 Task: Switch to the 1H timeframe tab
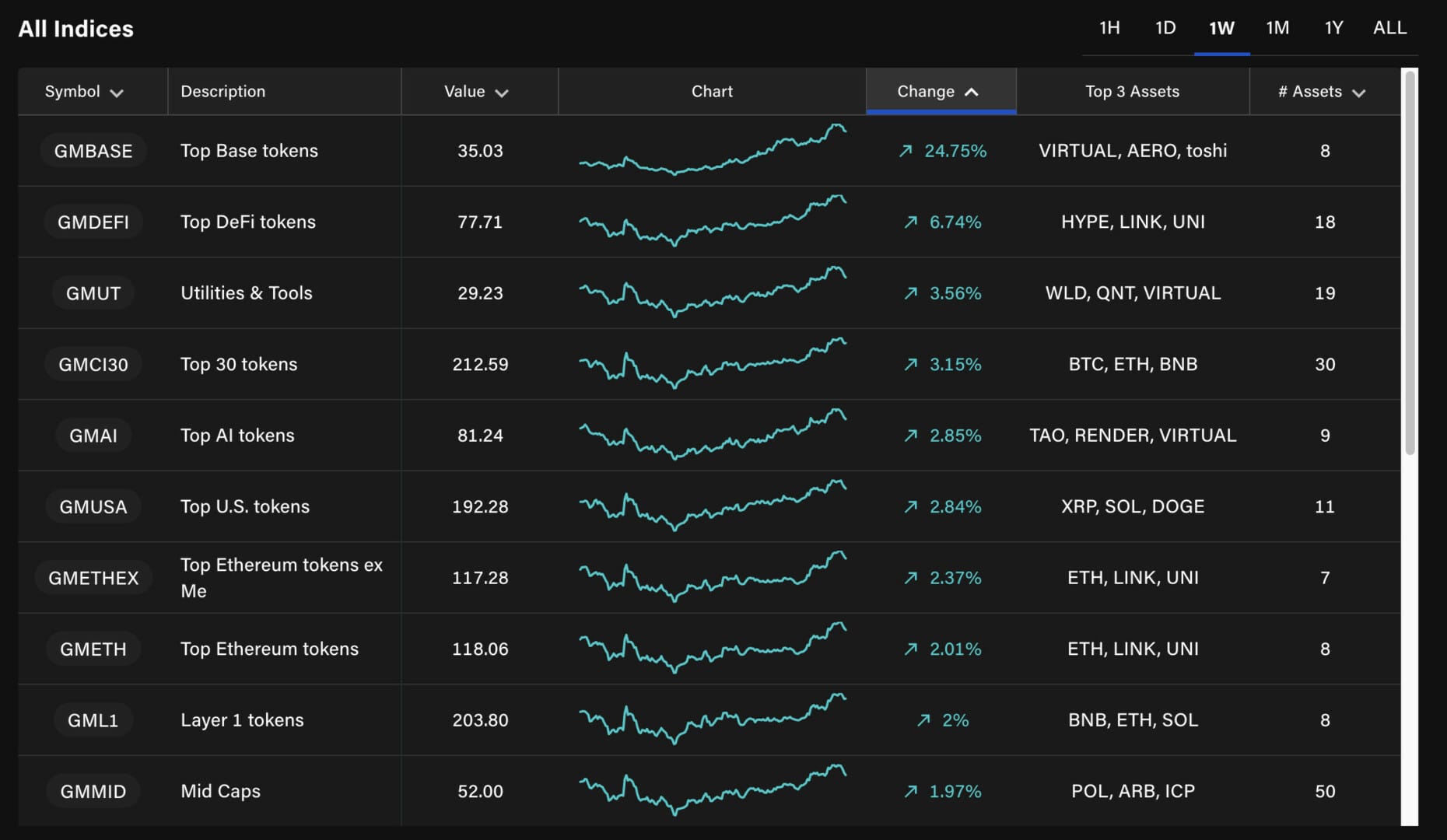(1109, 28)
